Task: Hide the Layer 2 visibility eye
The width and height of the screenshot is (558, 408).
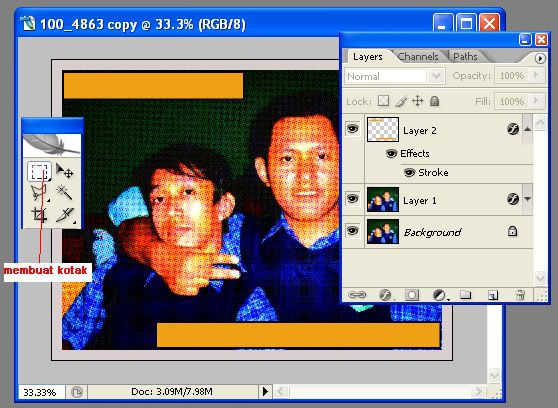Action: (x=352, y=129)
